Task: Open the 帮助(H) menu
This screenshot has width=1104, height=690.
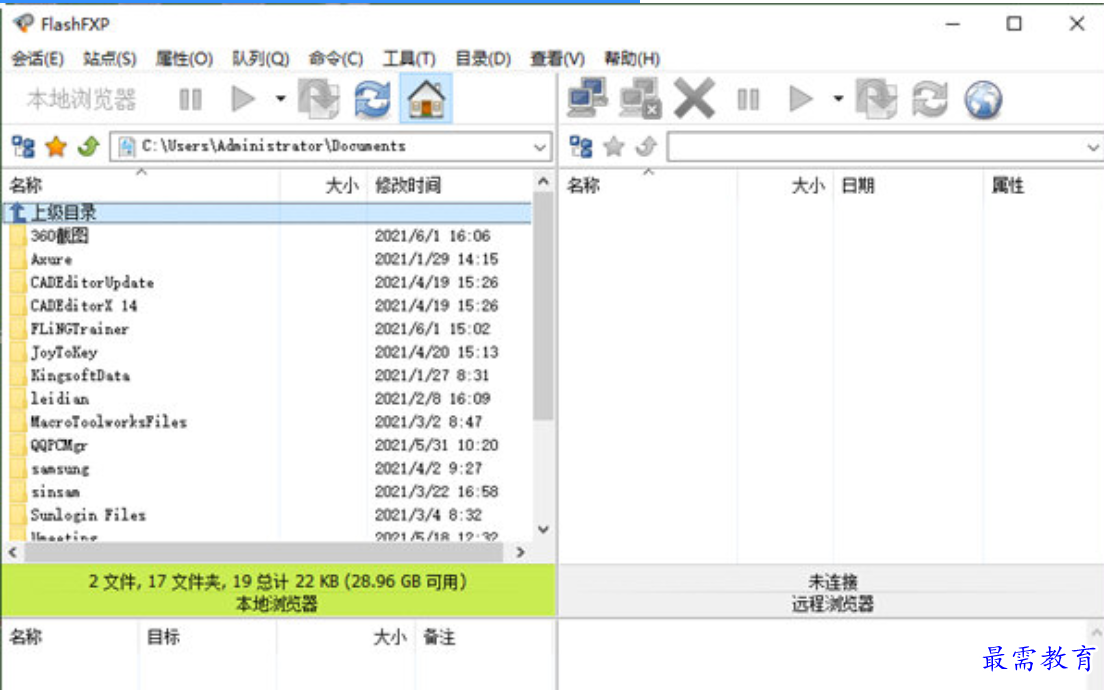Action: pyautogui.click(x=632, y=58)
